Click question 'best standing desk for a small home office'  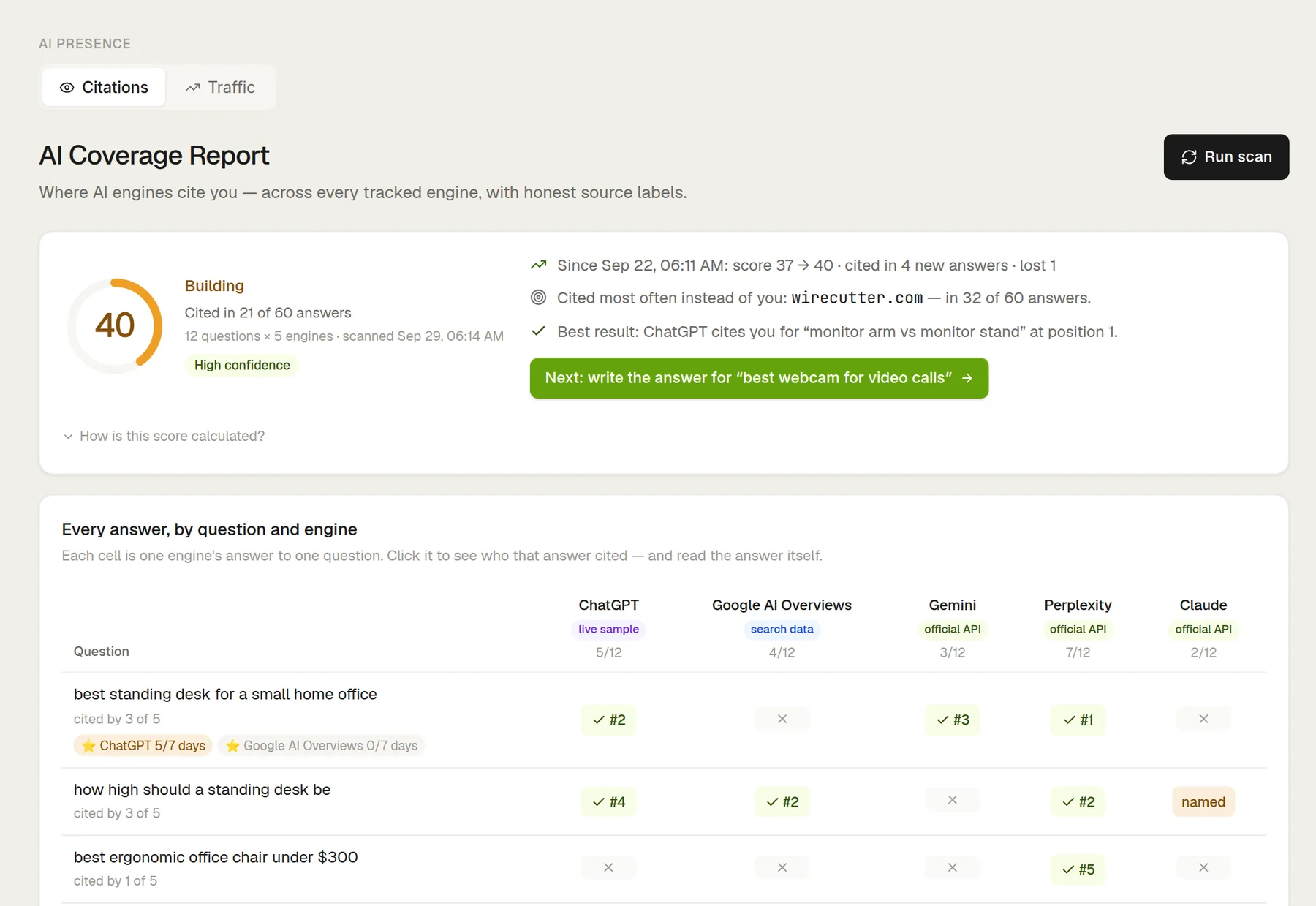[225, 694]
